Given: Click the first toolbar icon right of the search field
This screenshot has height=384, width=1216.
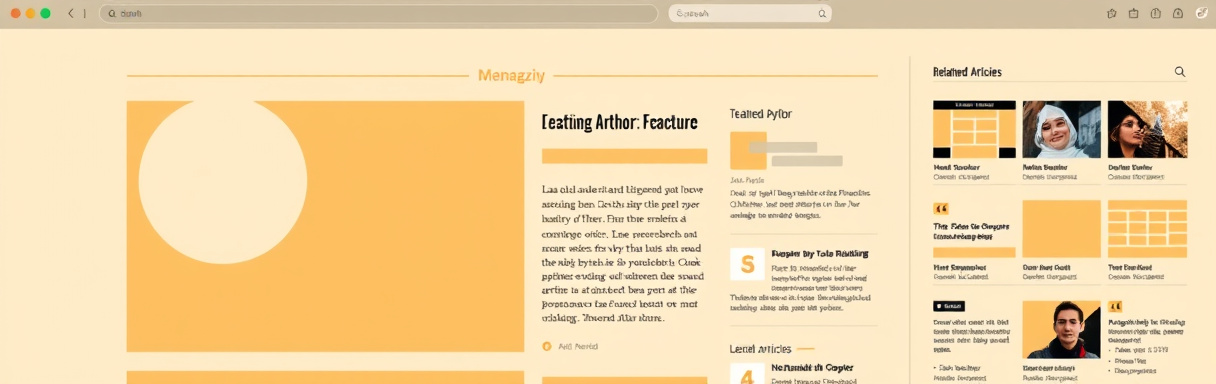Looking at the screenshot, I should pos(1112,14).
